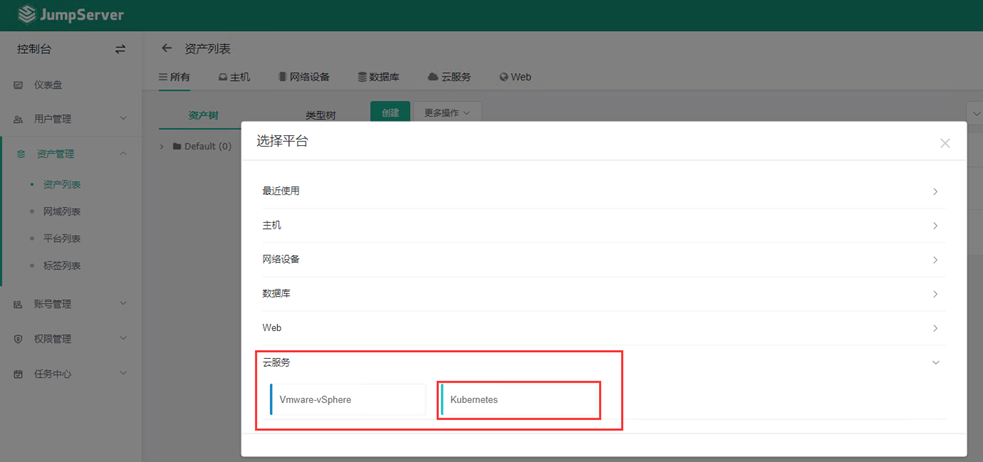Click the 云服务 section heading in the dialog

pyautogui.click(x=276, y=362)
